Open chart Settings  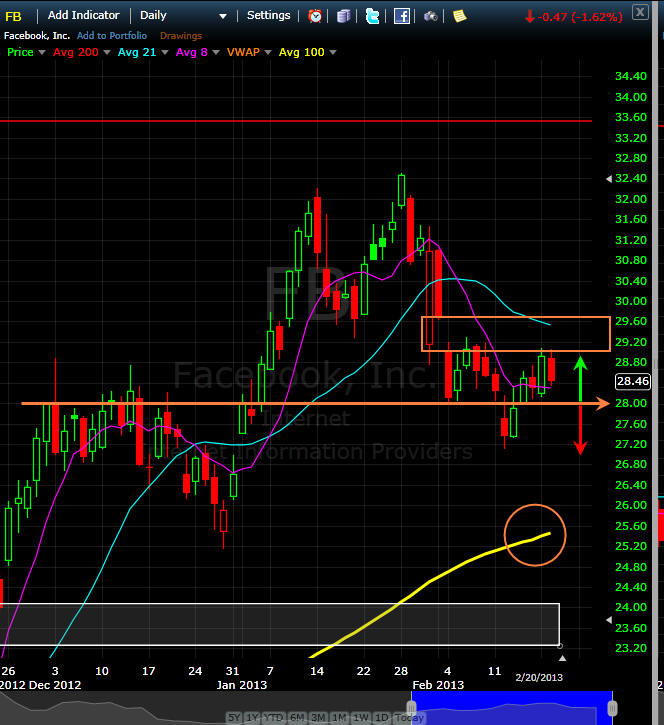(269, 15)
